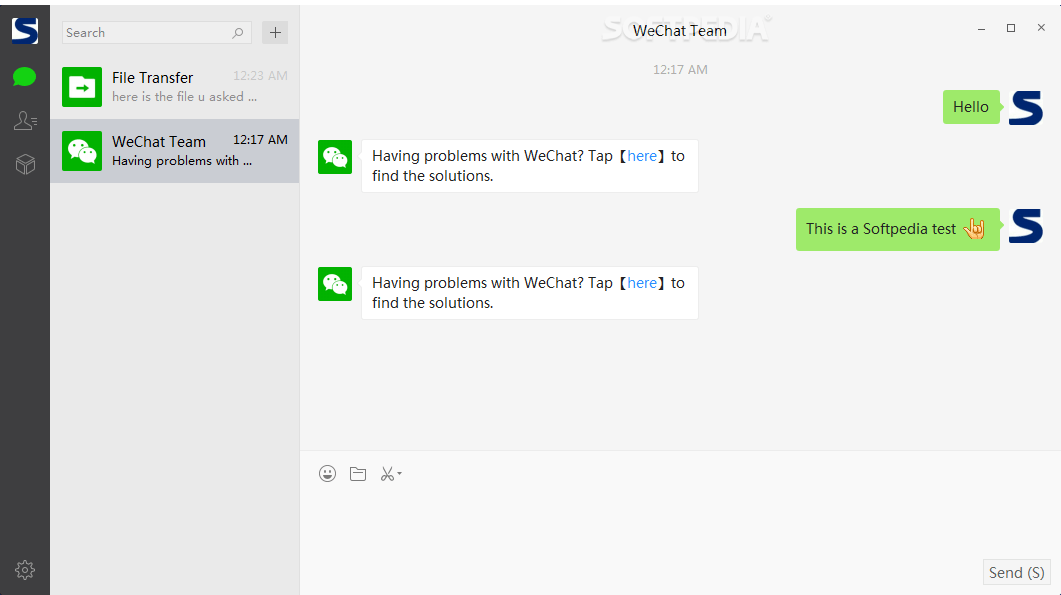Open the emoji sticker picker
The height and width of the screenshot is (595, 1061).
(328, 474)
